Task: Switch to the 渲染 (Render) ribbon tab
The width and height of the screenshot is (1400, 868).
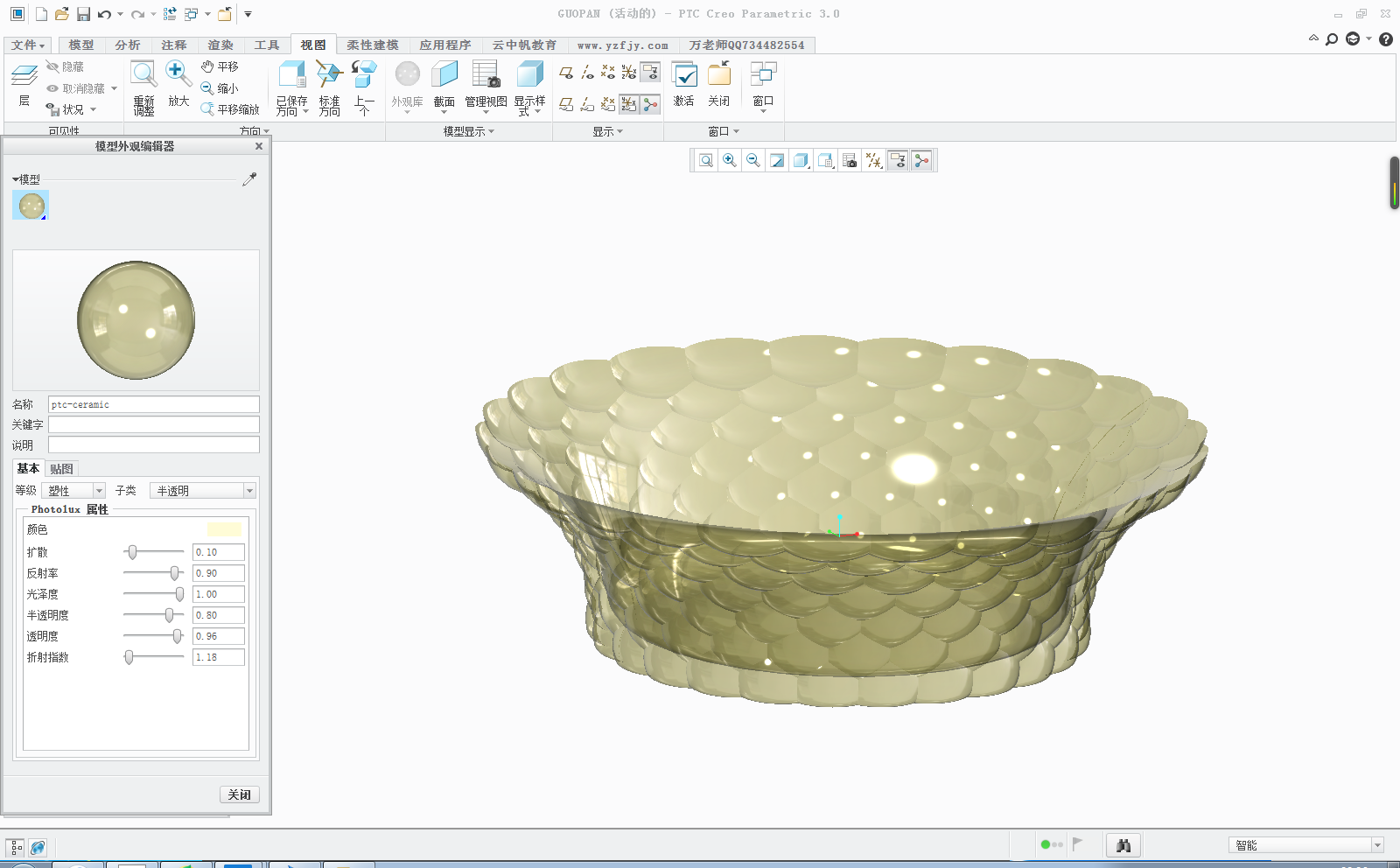Action: click(220, 45)
